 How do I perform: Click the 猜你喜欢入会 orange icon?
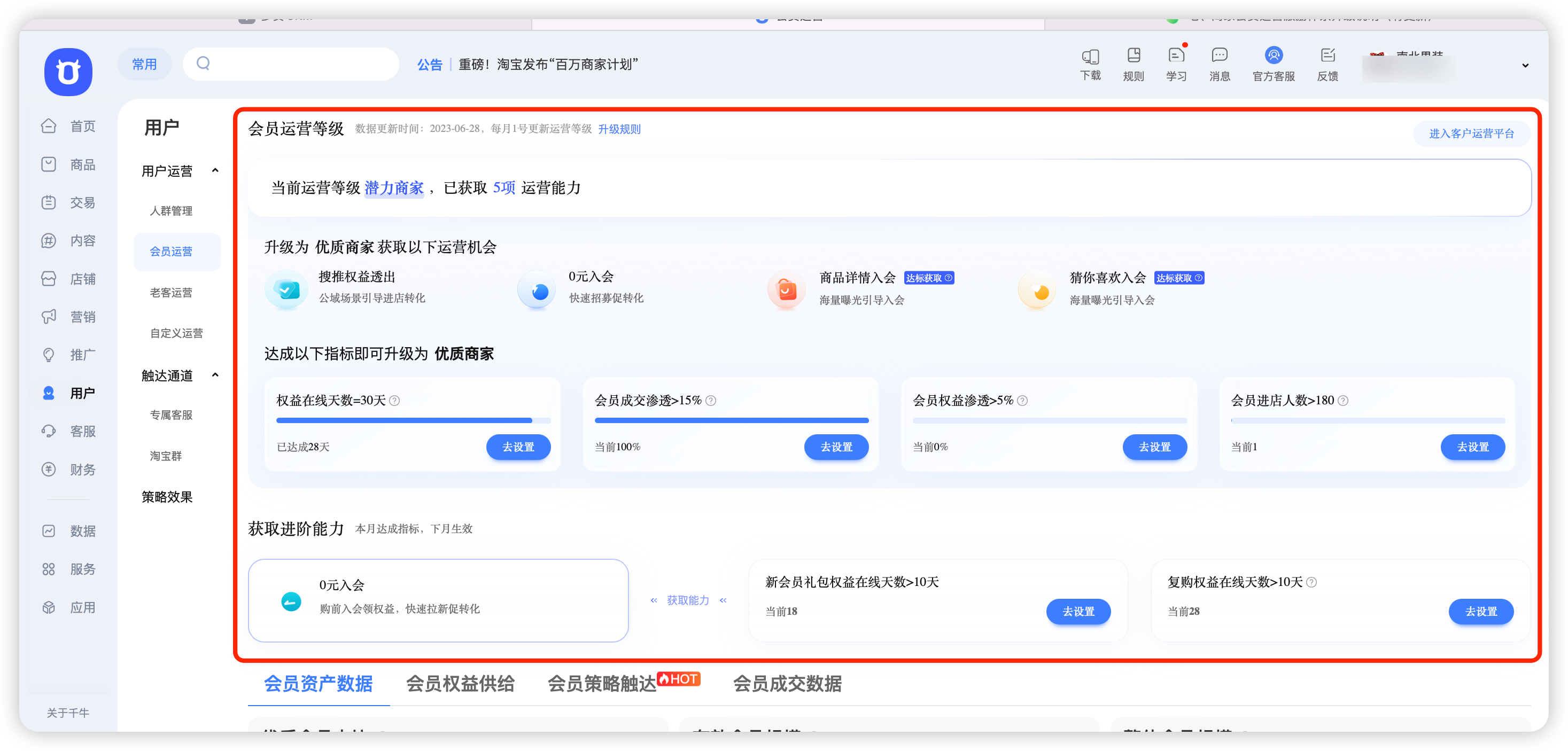click(1037, 290)
